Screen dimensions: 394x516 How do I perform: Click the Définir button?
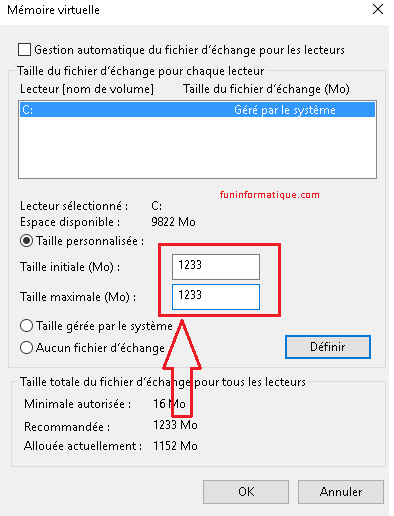click(x=328, y=347)
